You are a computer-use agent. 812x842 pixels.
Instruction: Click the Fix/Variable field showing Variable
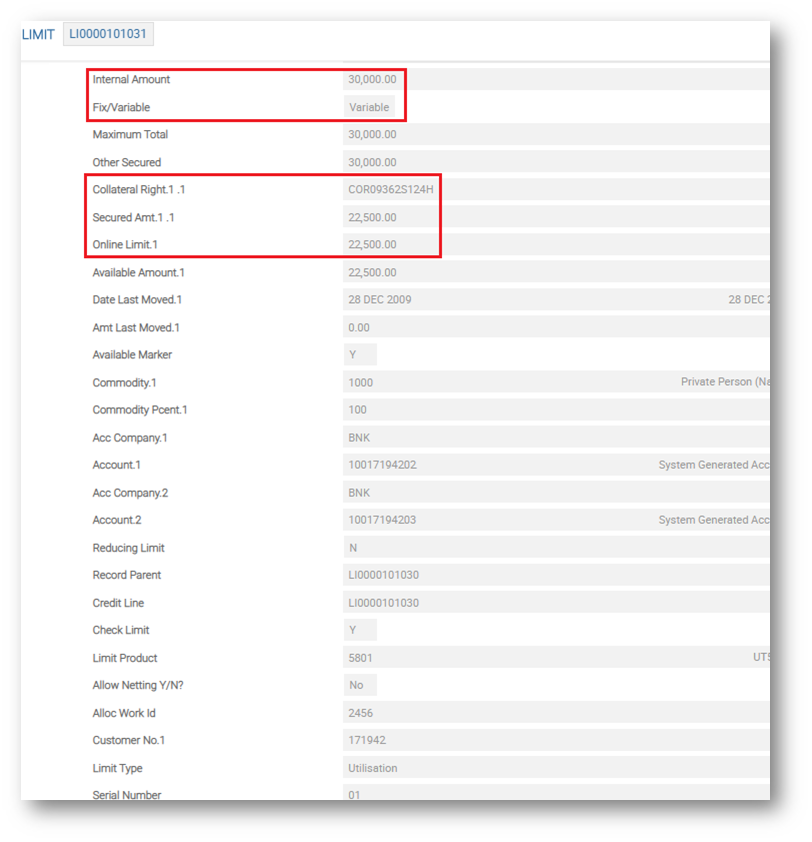click(369, 107)
